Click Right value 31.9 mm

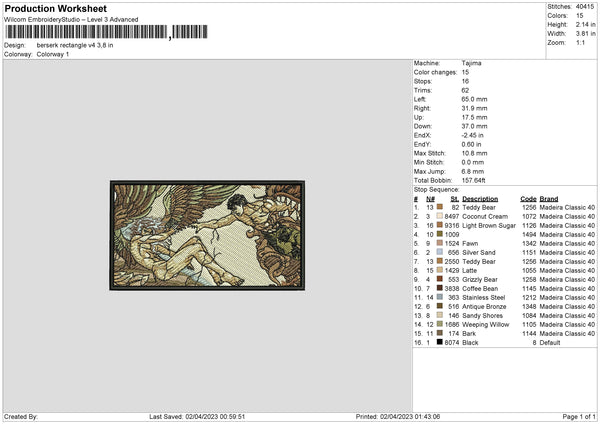(x=474, y=108)
